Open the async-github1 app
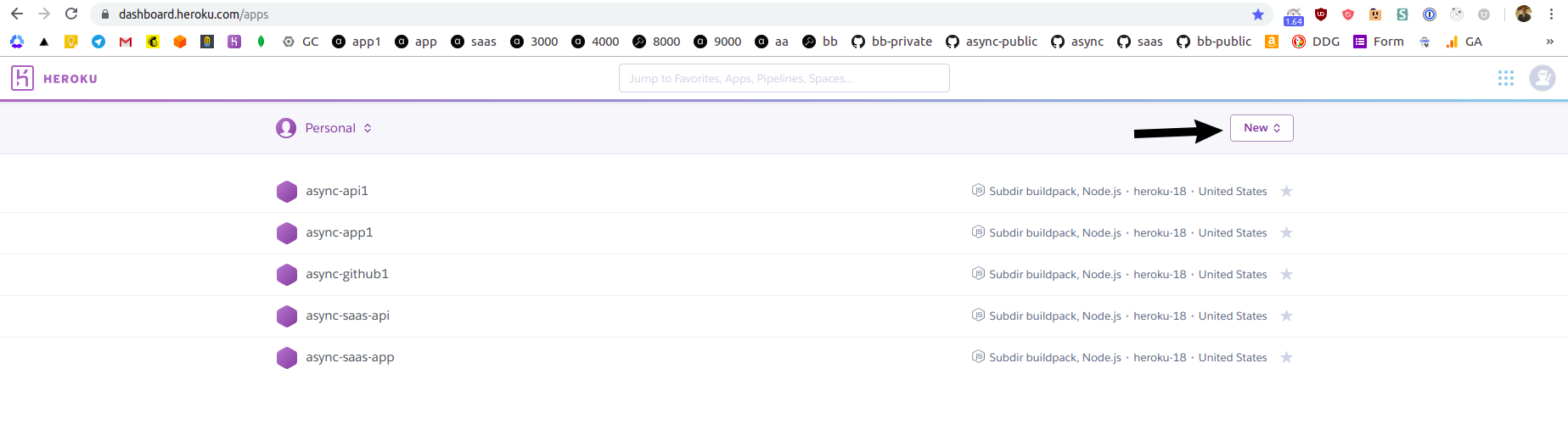Viewport: 1568px width, 441px height. [x=347, y=274]
